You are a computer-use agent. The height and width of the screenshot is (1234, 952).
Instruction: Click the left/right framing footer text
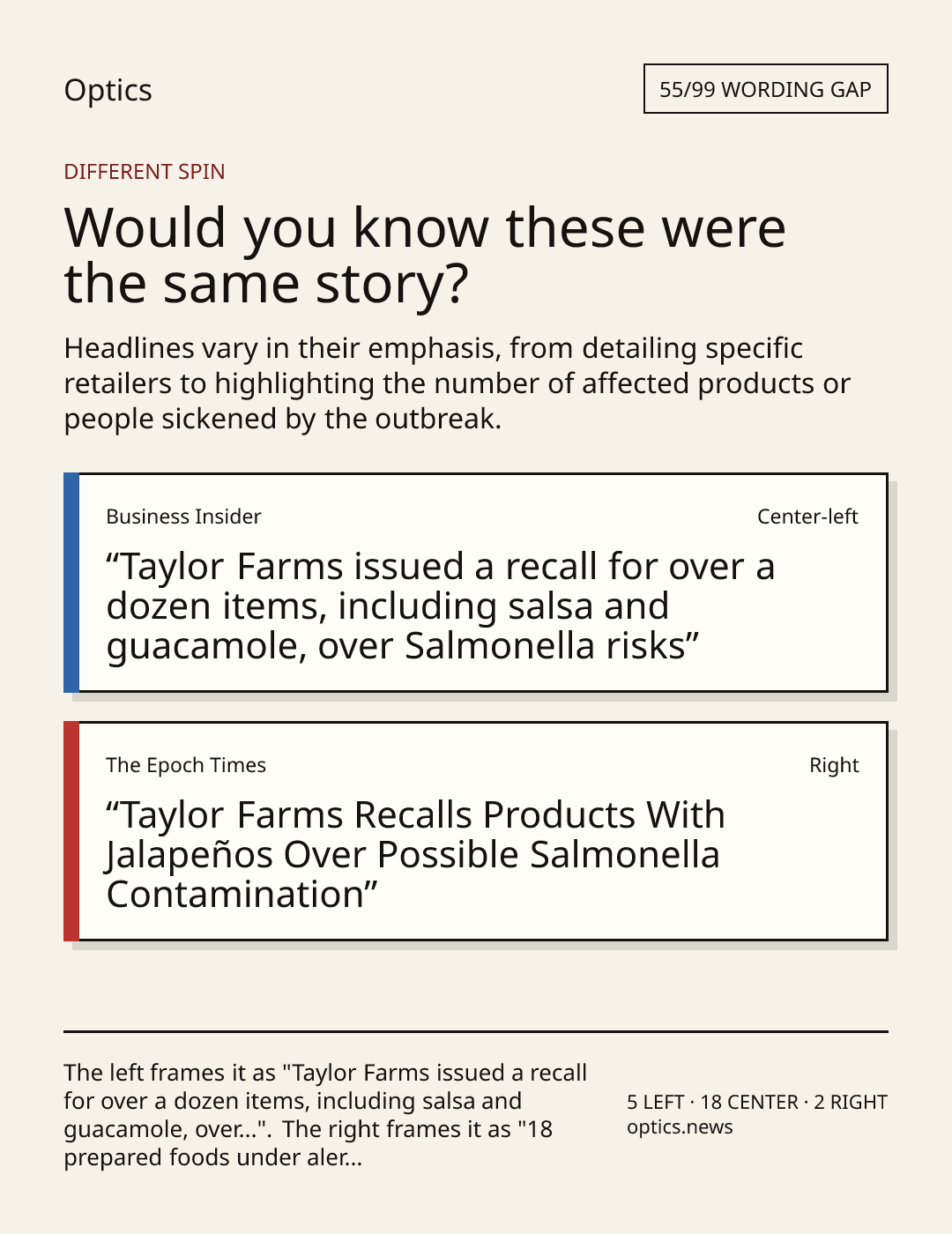[x=325, y=1115]
